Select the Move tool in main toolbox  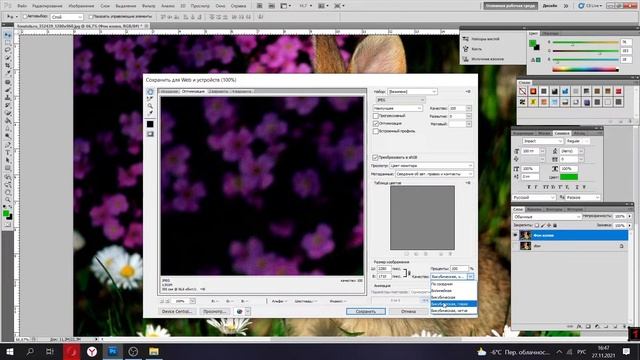tap(7, 36)
